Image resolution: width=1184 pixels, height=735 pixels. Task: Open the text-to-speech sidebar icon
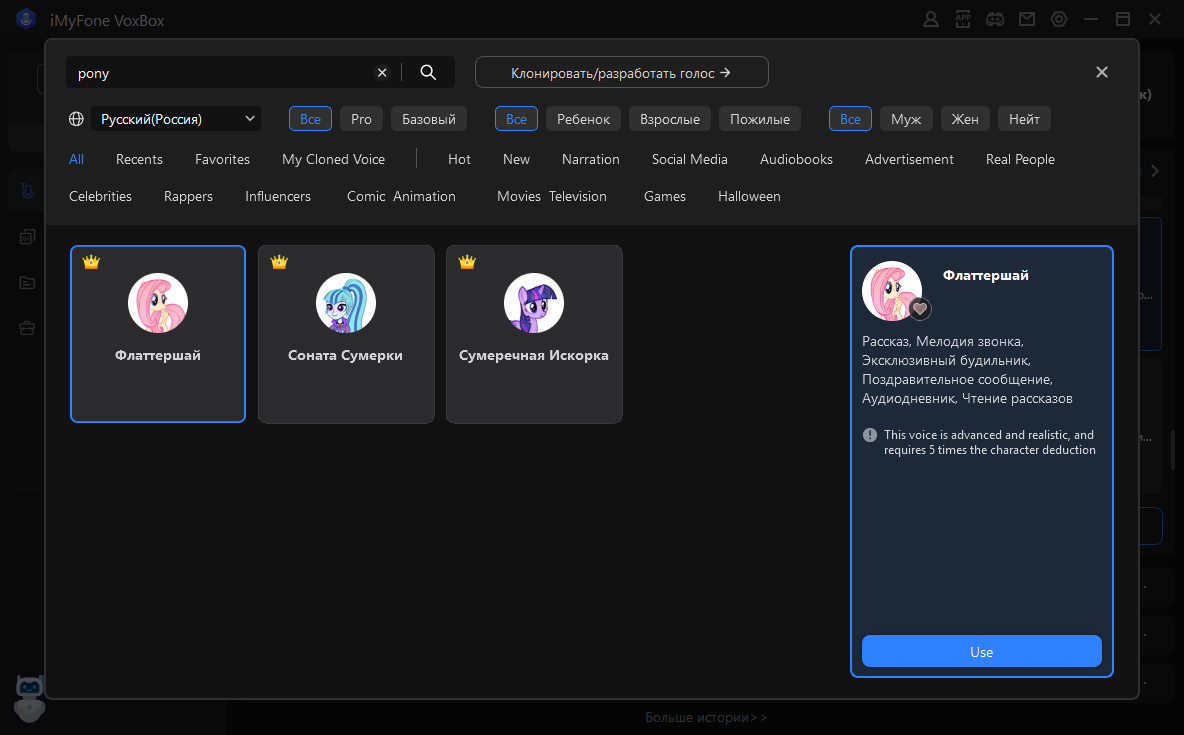[27, 190]
